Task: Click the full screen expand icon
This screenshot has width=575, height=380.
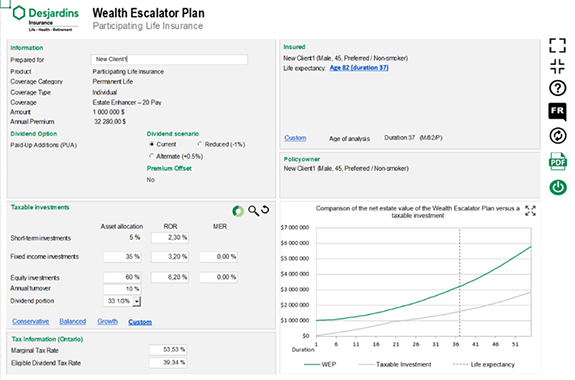Action: 557,45
